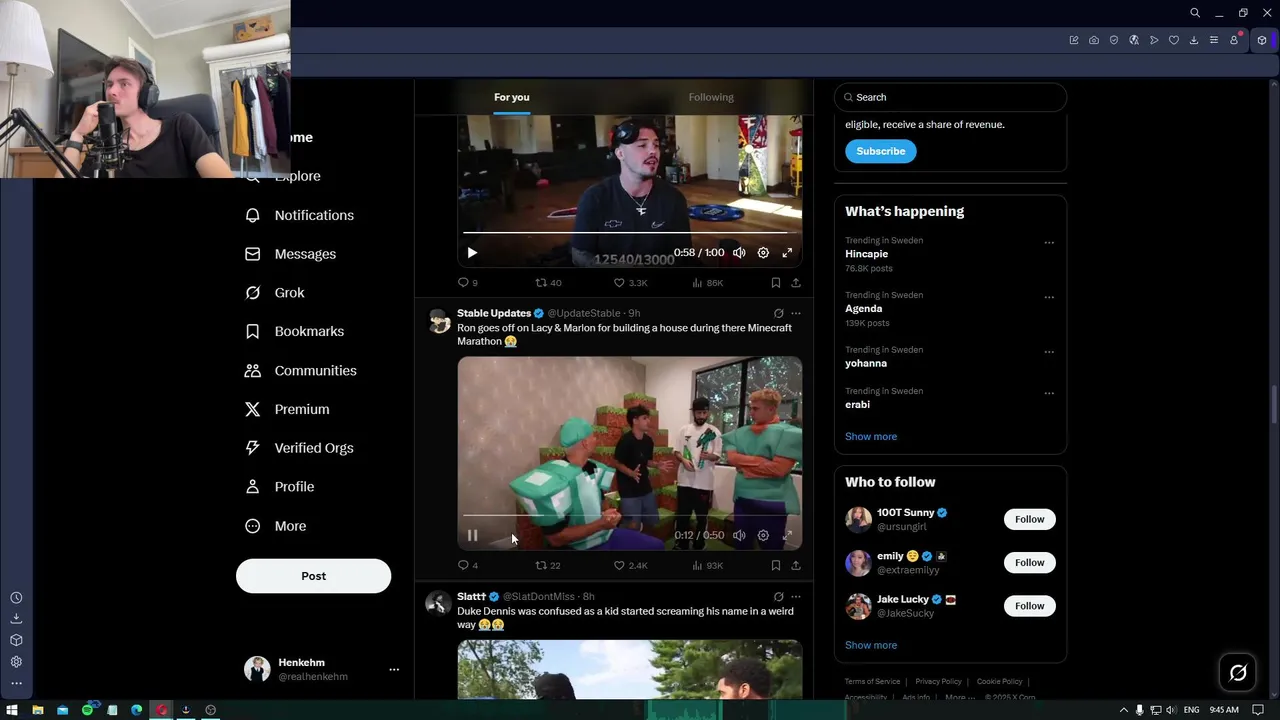Open Messages in the sidebar

(x=290, y=254)
